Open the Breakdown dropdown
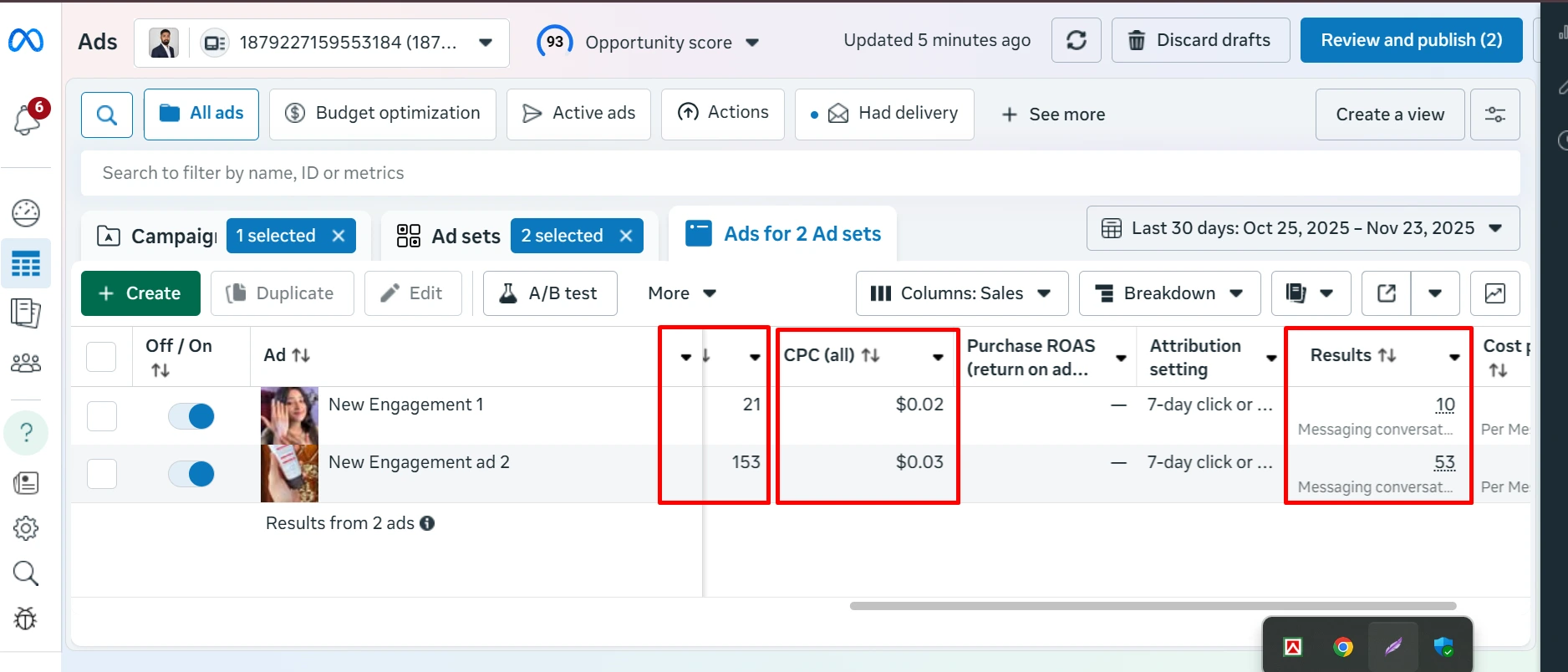 [1169, 293]
